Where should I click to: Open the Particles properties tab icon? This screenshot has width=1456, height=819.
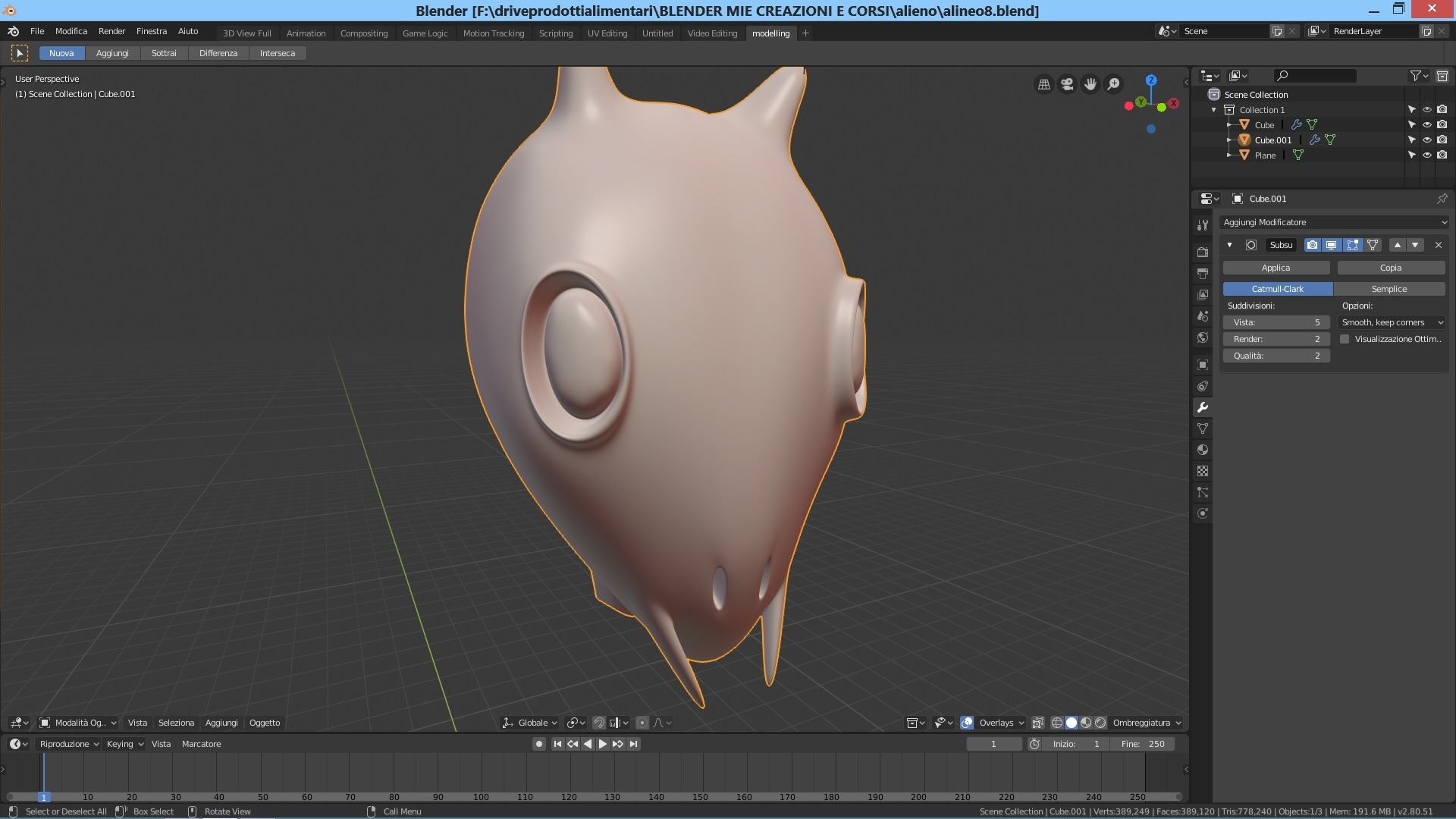[x=1202, y=492]
